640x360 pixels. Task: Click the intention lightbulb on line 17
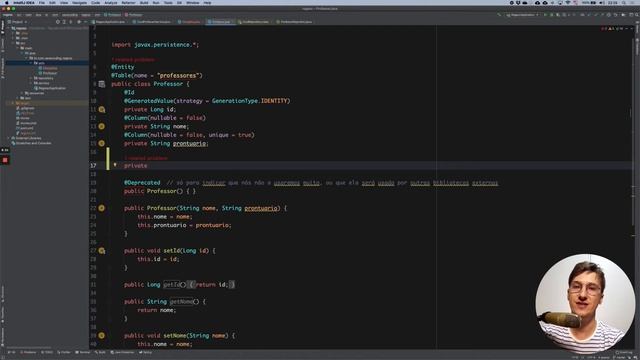[x=115, y=165]
